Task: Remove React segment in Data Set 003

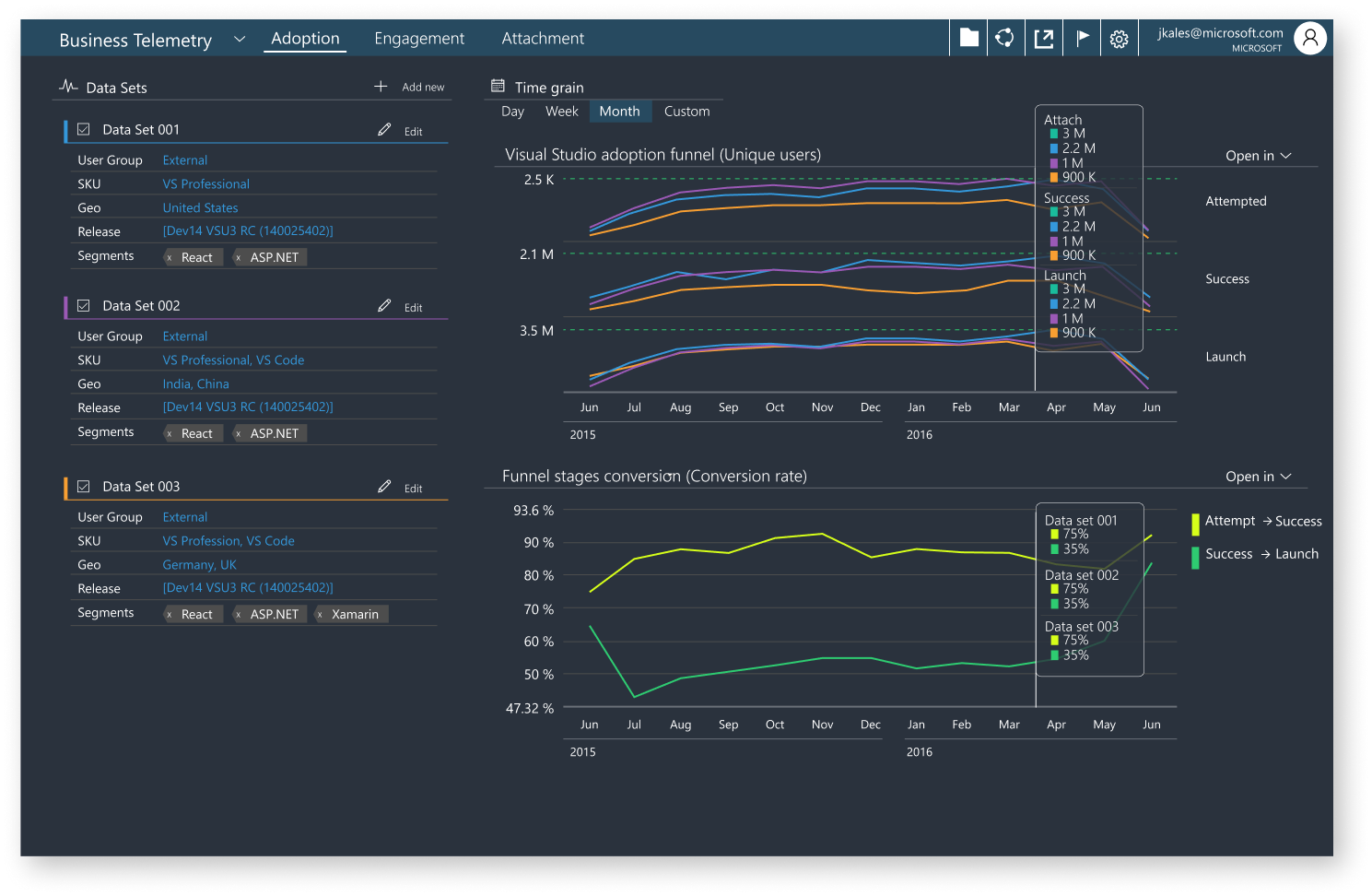Action: tap(170, 615)
